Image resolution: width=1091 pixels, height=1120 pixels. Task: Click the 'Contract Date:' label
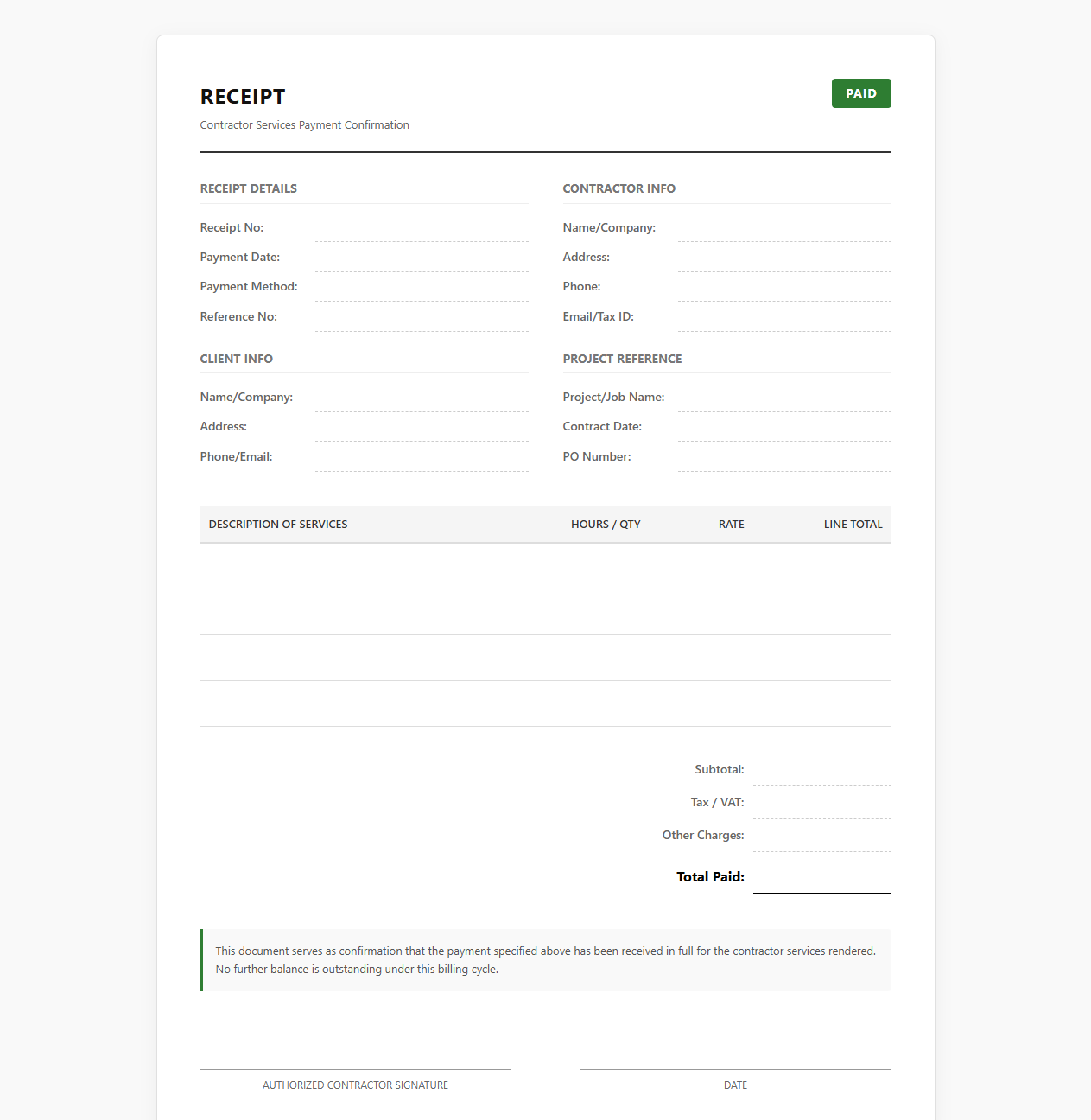pyautogui.click(x=602, y=427)
